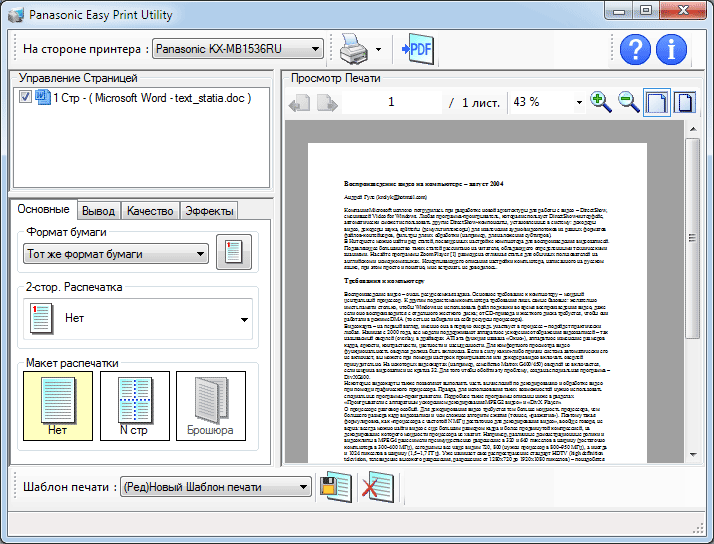Save the print template with floppy icon
The height and width of the screenshot is (544, 714).
pos(336,487)
